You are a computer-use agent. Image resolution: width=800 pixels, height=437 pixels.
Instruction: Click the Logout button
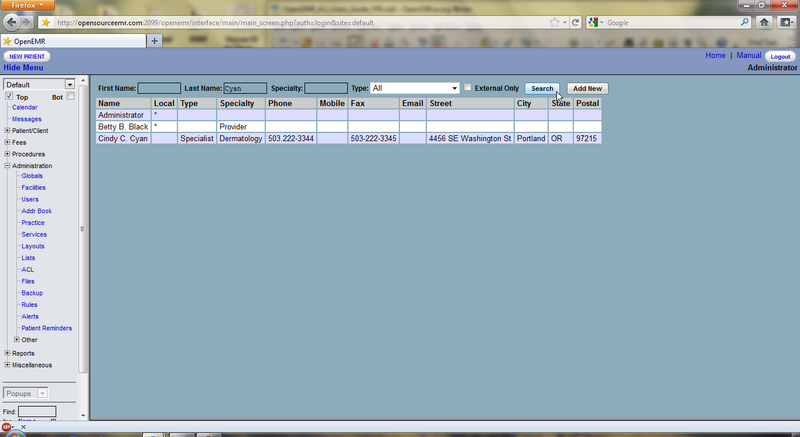click(780, 57)
